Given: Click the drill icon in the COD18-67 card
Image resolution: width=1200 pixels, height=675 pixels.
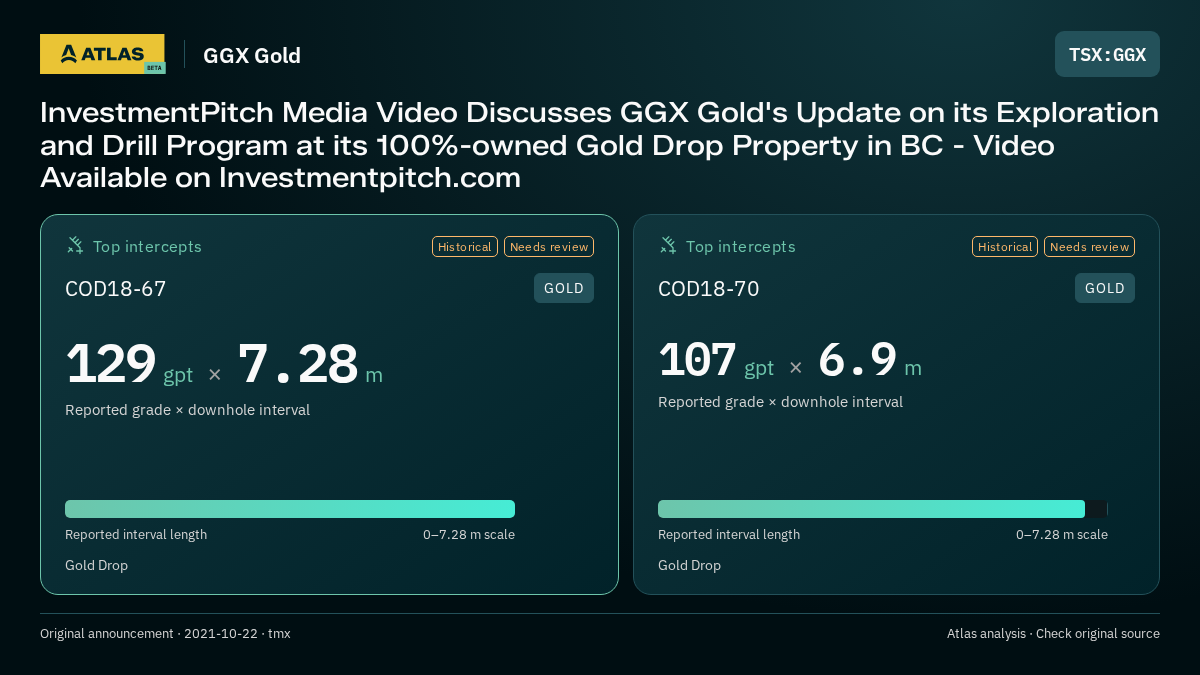Looking at the screenshot, I should point(75,245).
